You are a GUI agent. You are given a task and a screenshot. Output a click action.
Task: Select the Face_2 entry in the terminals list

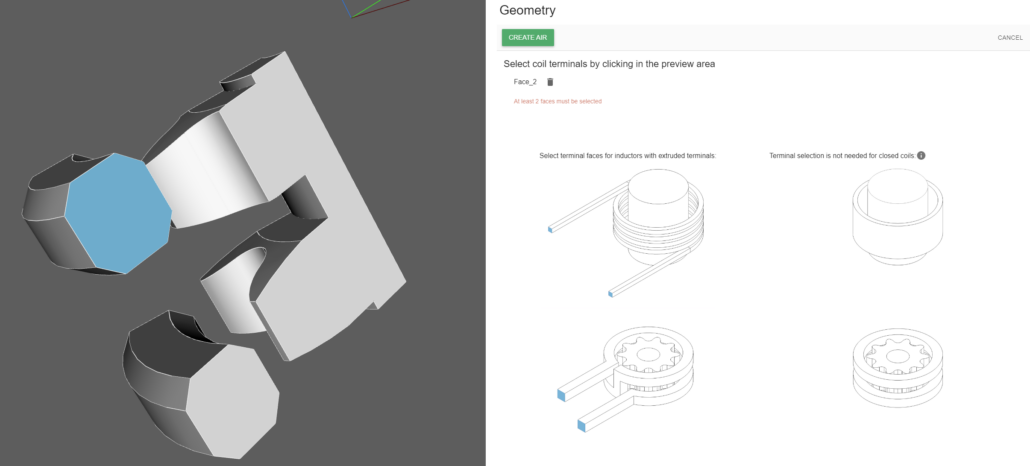525,82
